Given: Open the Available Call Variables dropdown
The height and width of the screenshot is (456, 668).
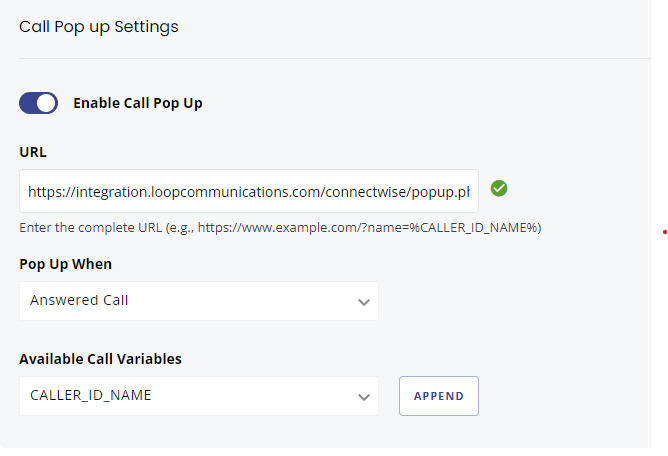Looking at the screenshot, I should 199,396.
